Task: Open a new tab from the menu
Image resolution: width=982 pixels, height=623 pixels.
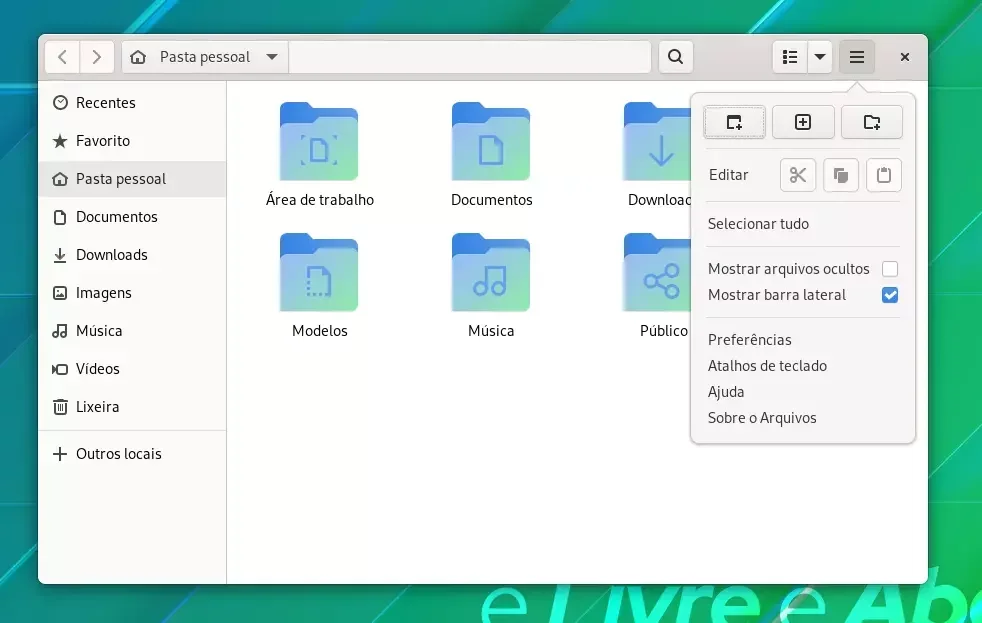Action: [803, 122]
